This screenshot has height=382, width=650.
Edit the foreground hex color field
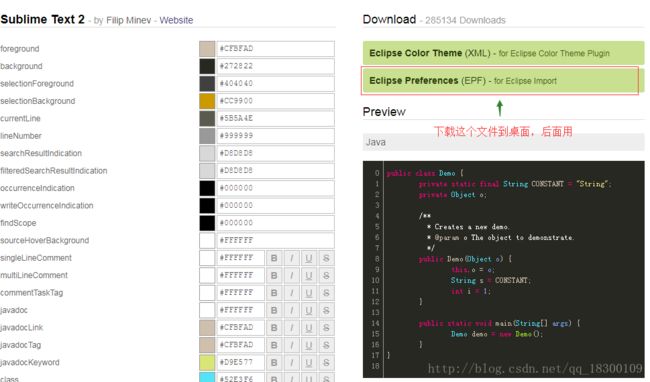276,48
